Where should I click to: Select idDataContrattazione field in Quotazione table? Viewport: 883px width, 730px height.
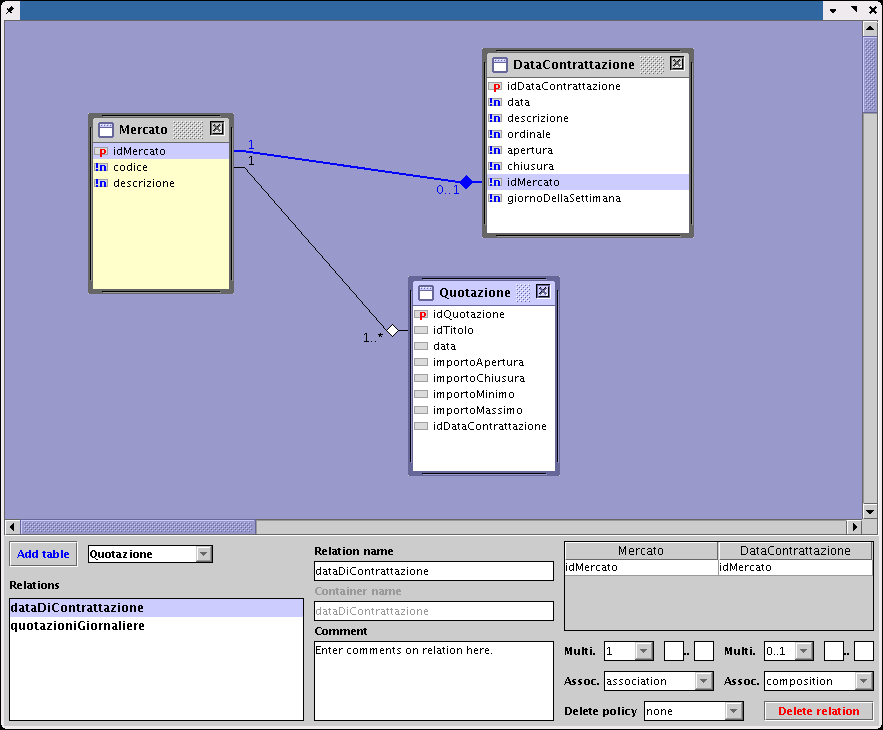coord(484,426)
